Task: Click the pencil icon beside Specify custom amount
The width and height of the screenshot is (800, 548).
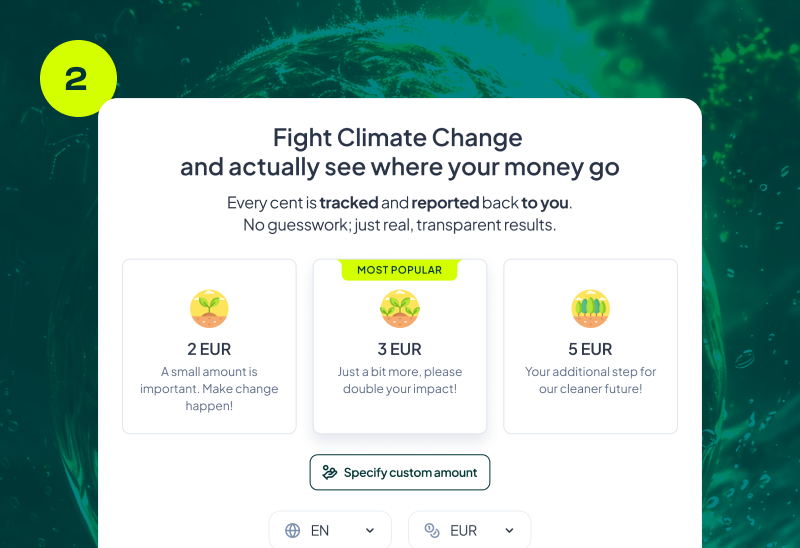Action: [x=330, y=472]
